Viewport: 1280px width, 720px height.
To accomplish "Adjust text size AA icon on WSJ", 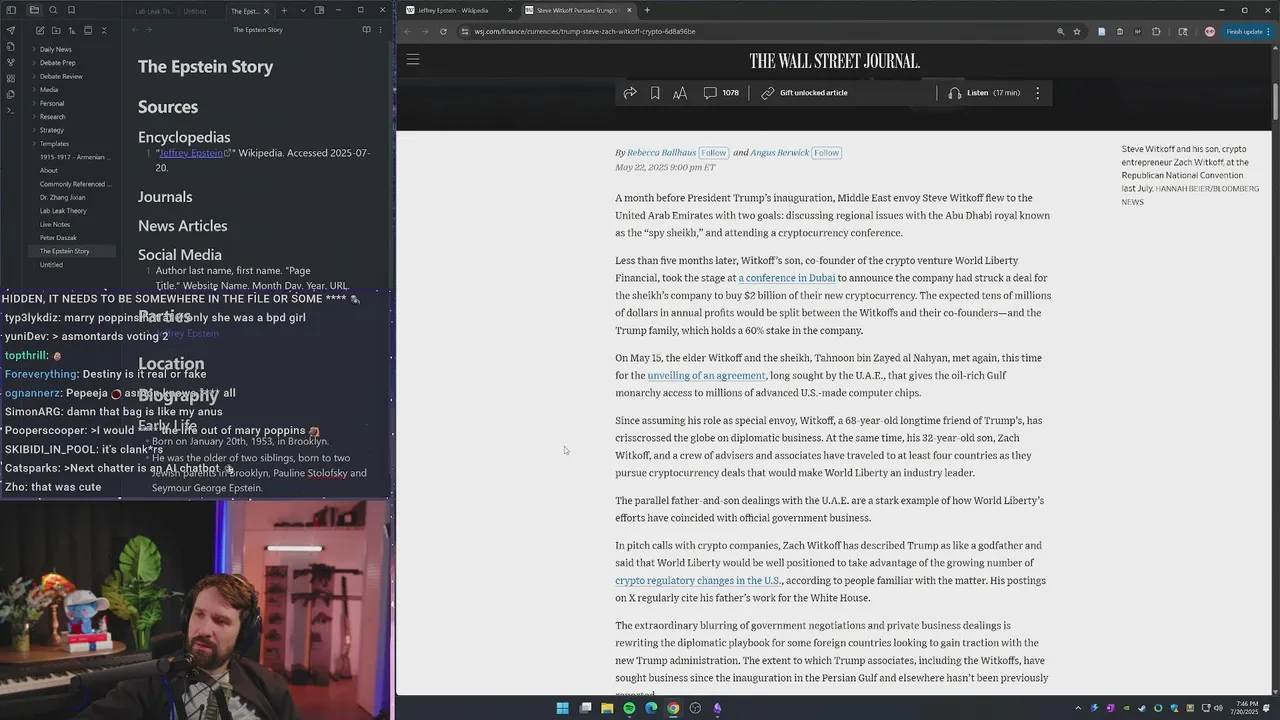I will [680, 93].
